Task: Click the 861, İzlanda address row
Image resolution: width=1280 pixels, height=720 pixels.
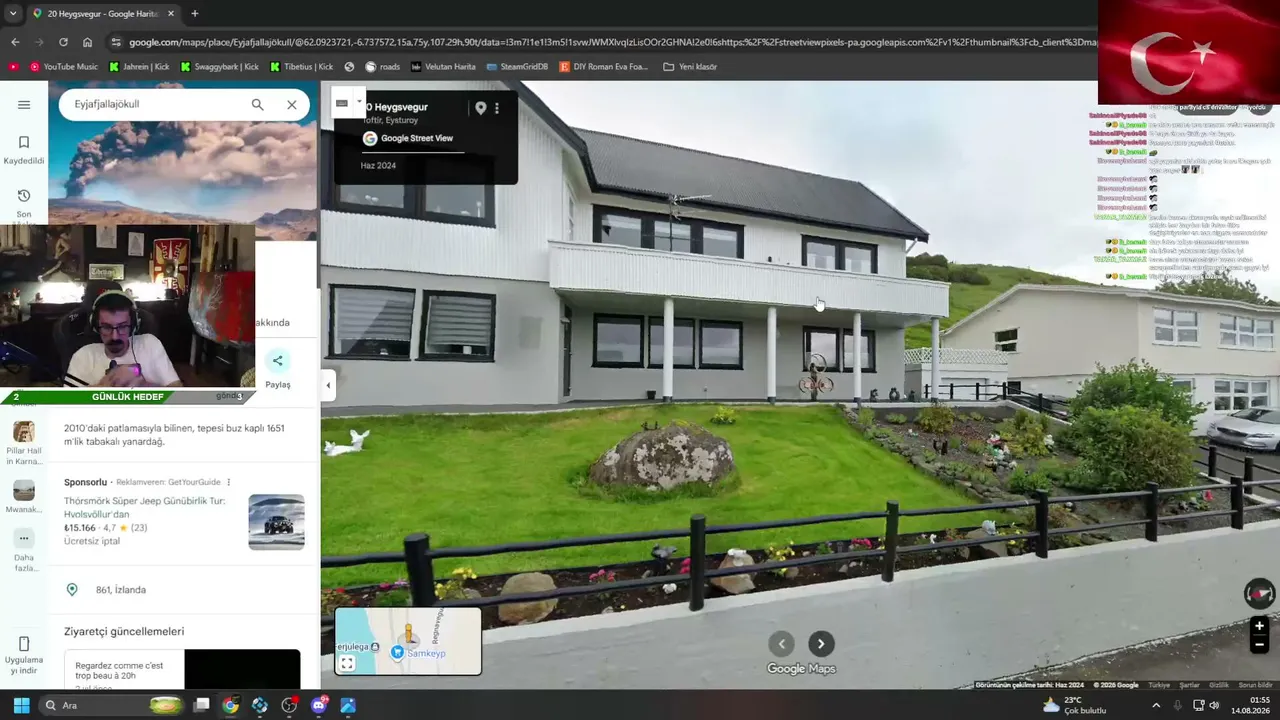Action: (184, 590)
